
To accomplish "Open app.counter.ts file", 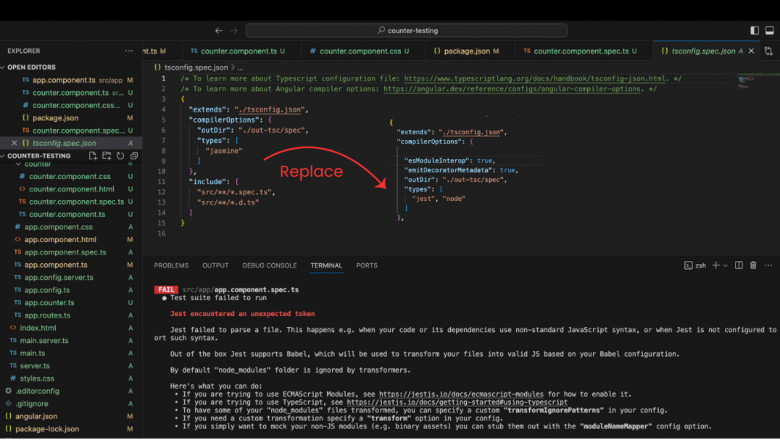I will 49,303.
